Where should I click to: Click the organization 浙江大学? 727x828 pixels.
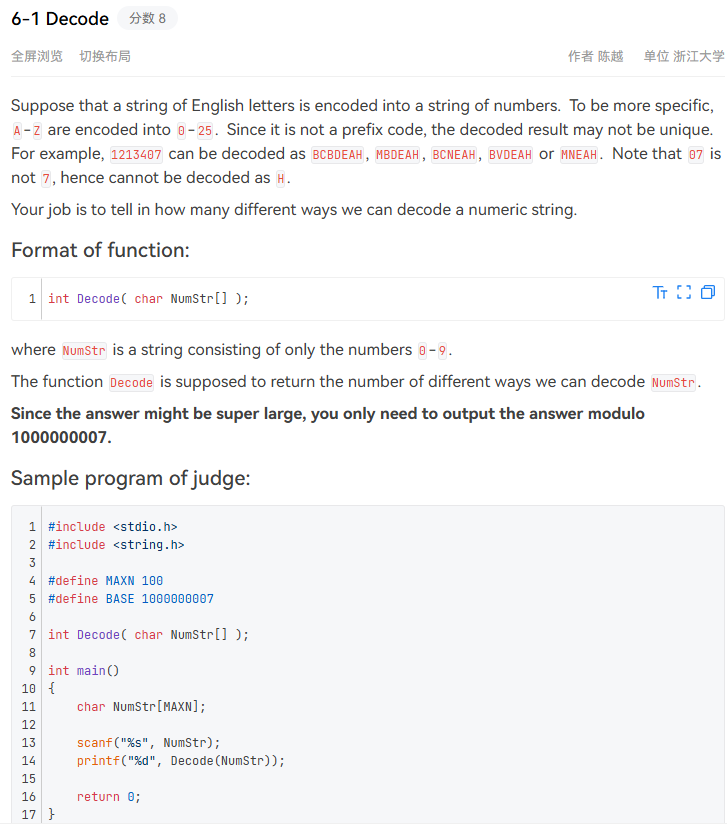click(x=700, y=56)
